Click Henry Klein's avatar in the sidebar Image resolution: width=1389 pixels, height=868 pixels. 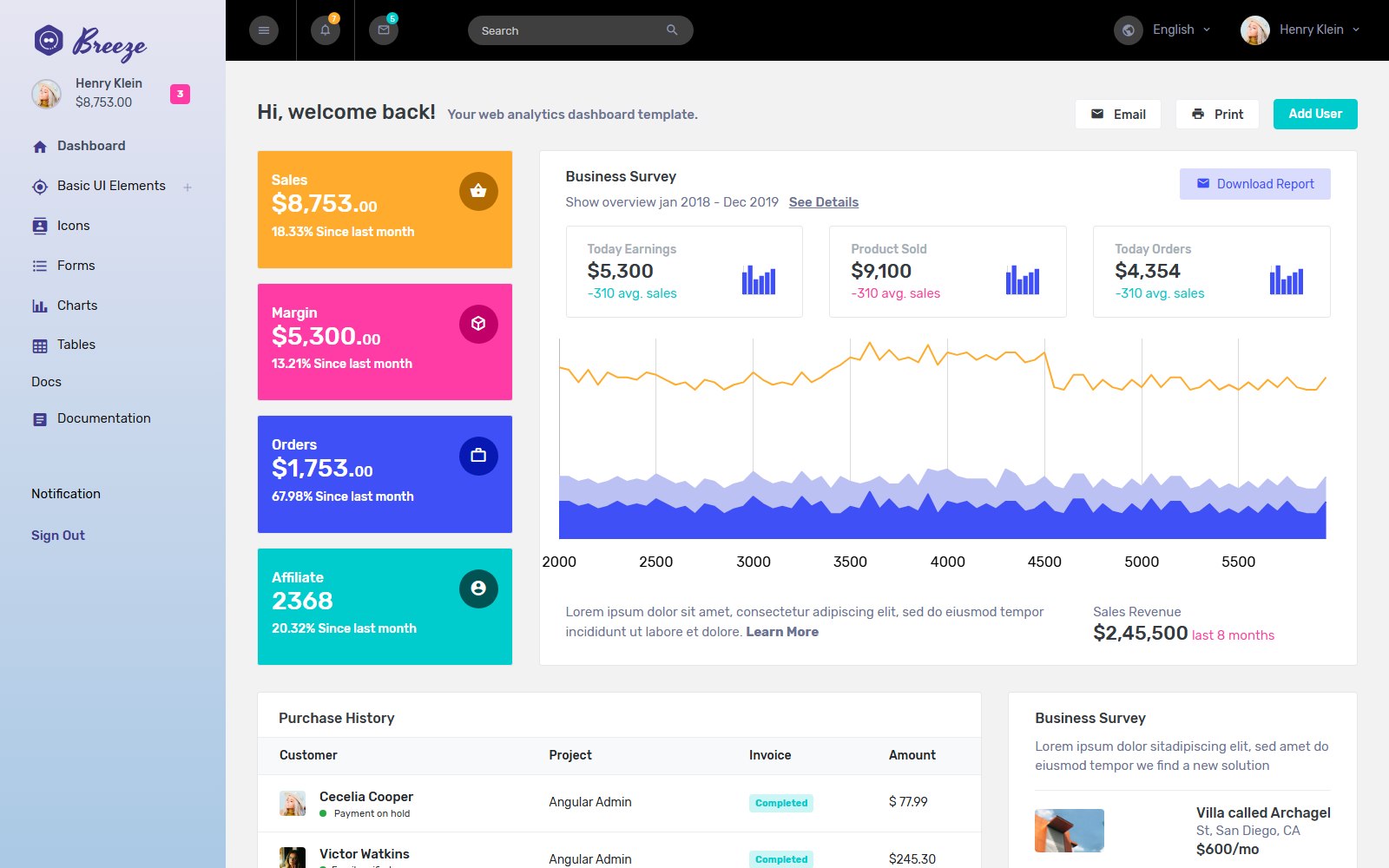coord(47,94)
